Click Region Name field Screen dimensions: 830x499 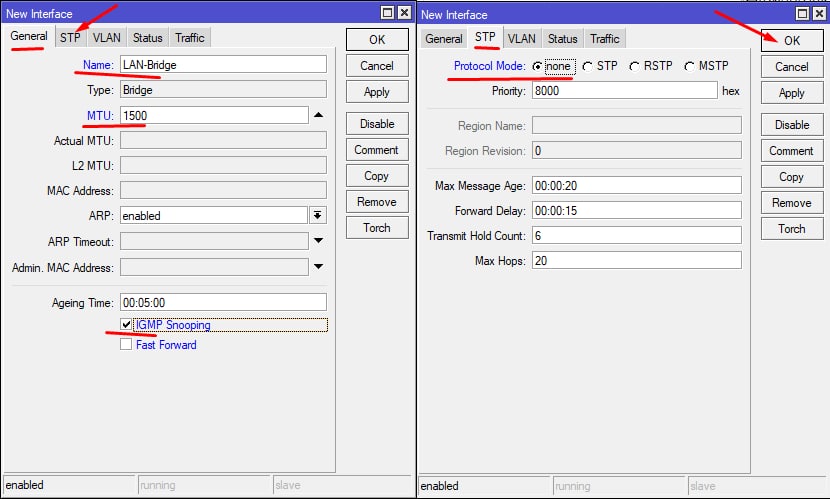pos(637,125)
